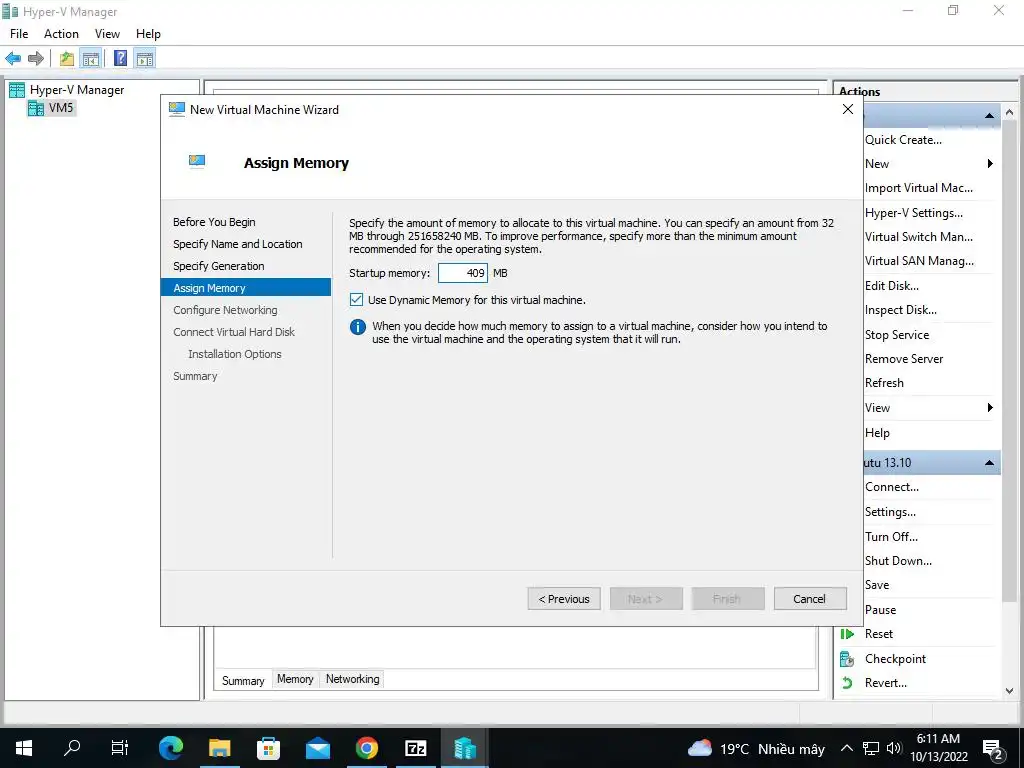Click Quick Create in Actions pane
Screen dimensions: 1024x768
[x=903, y=140]
